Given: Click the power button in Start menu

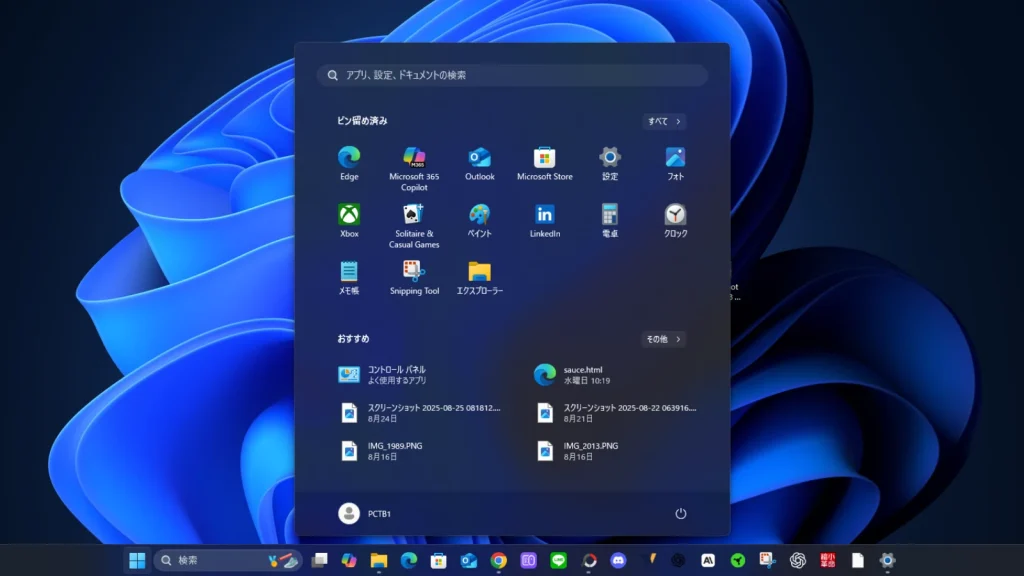Looking at the screenshot, I should (x=680, y=513).
